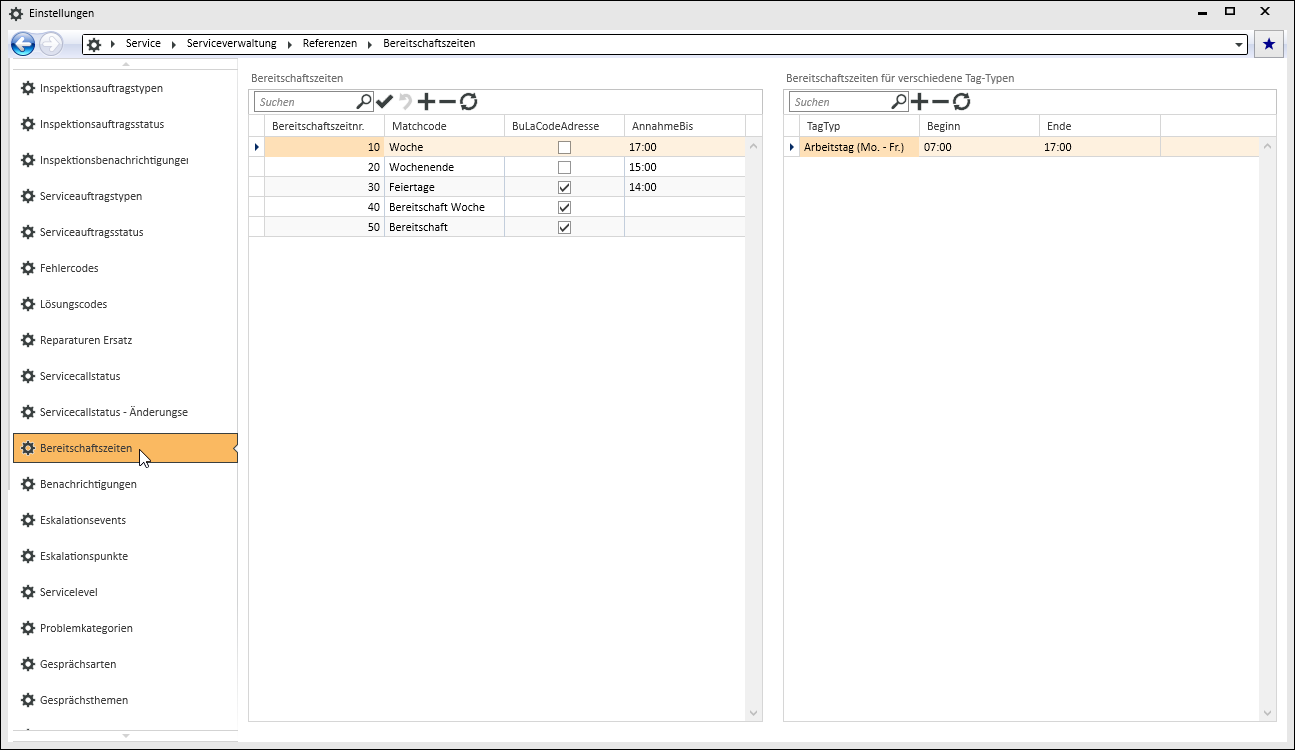Refresh the Bereitschaftszeiten list

coord(469,101)
